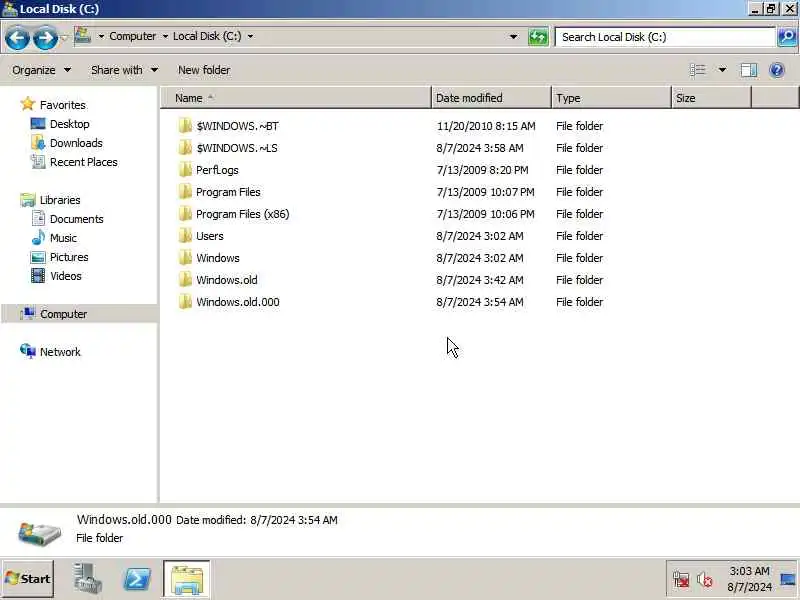This screenshot has width=800, height=600.
Task: Sort by the Type column header
Action: tap(611, 98)
